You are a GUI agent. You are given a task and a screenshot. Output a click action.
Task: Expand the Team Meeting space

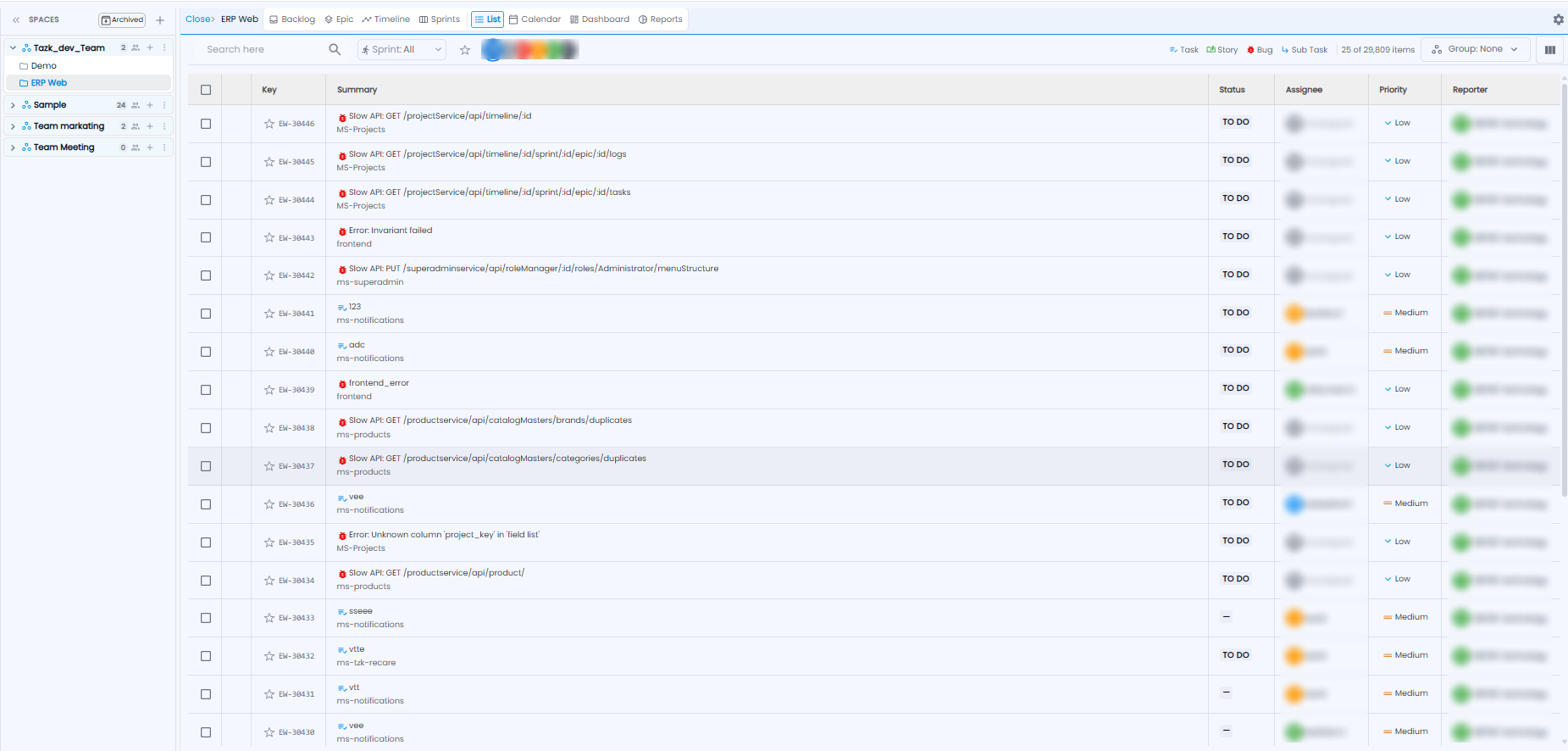tap(13, 147)
